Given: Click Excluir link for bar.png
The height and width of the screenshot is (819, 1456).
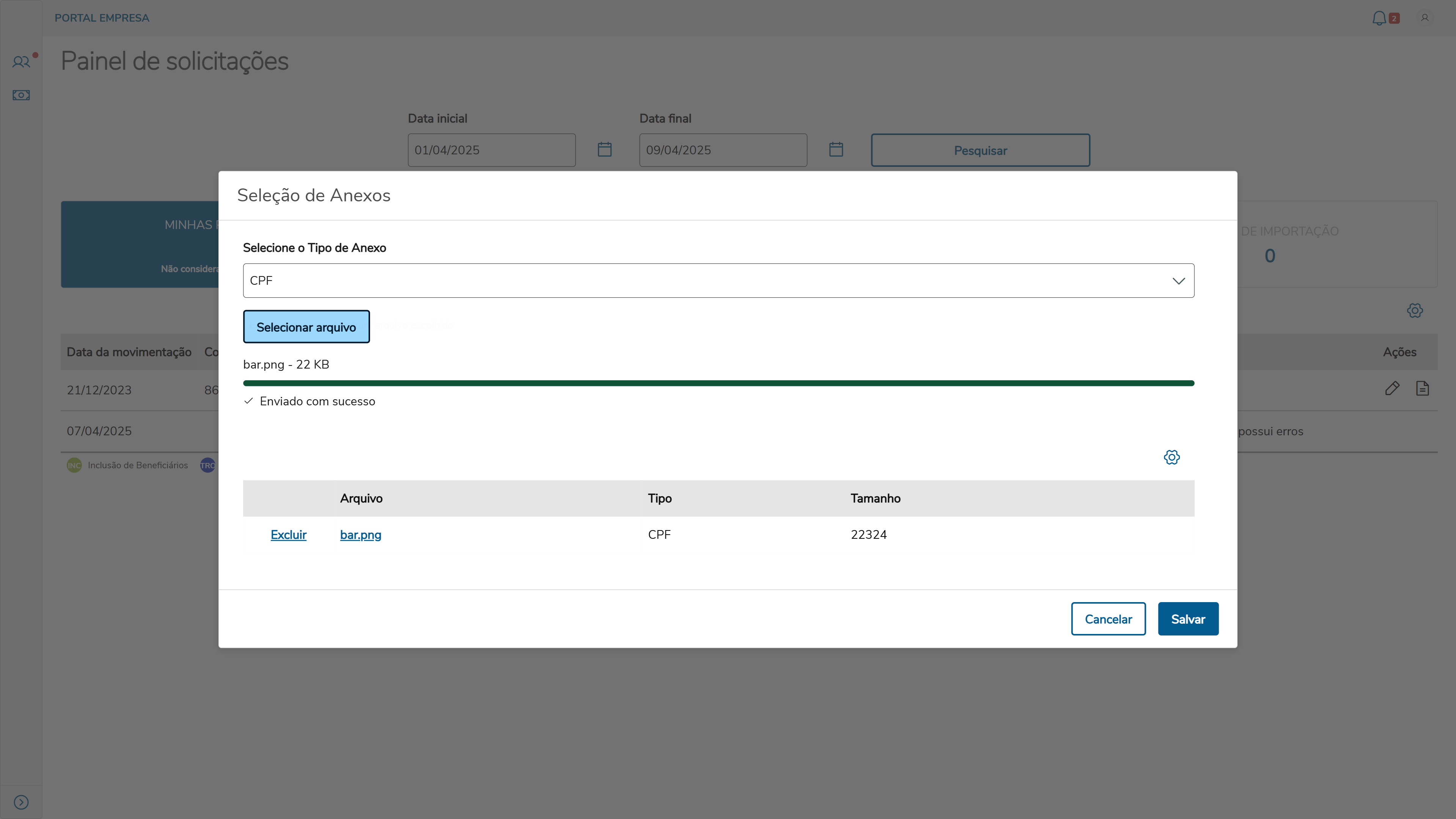Looking at the screenshot, I should pyautogui.click(x=288, y=535).
